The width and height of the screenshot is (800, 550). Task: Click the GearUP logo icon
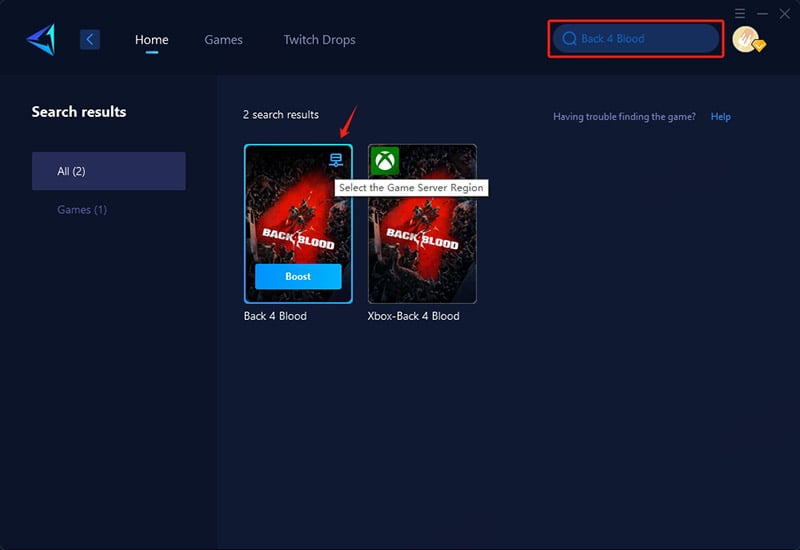point(41,40)
